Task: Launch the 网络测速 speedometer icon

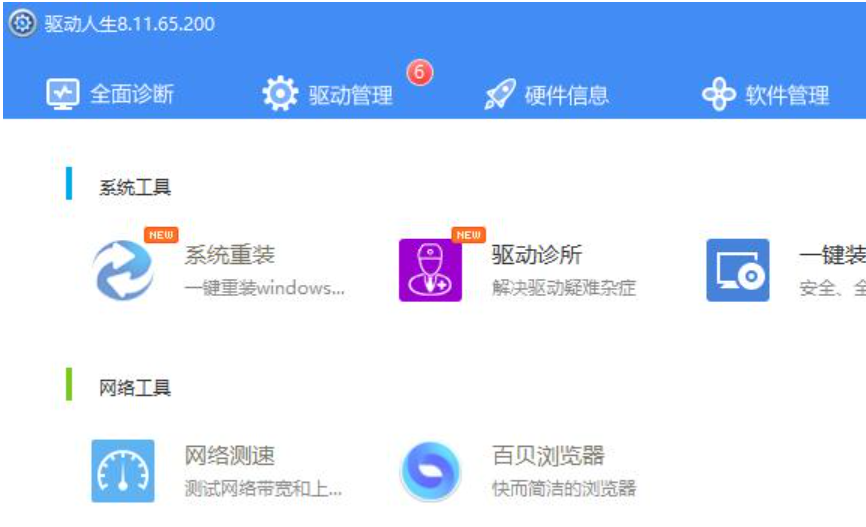Action: [x=123, y=471]
